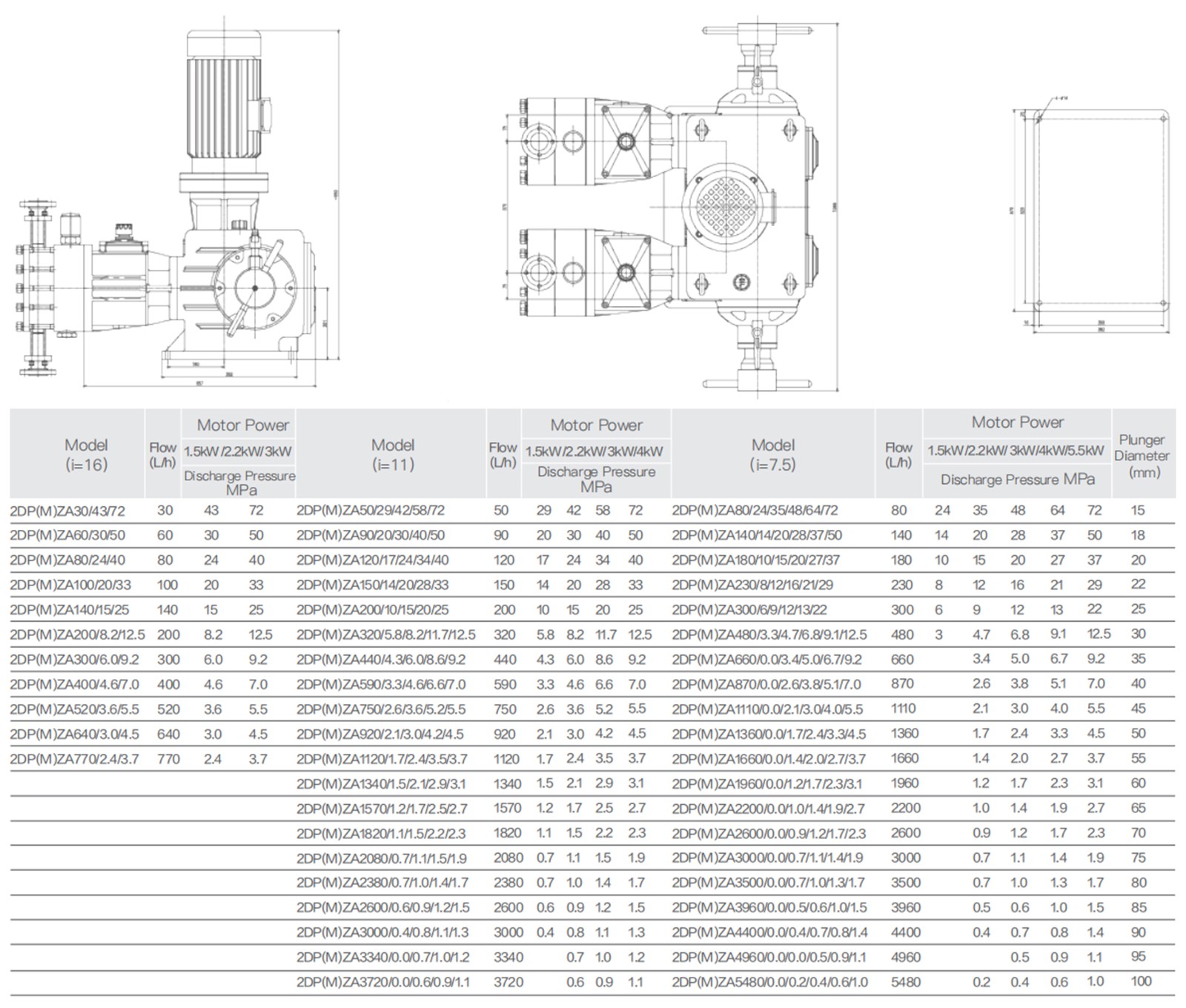This screenshot has height=1008, width=1186.
Task: Select the Model (i=11) column header
Action: tap(392, 454)
